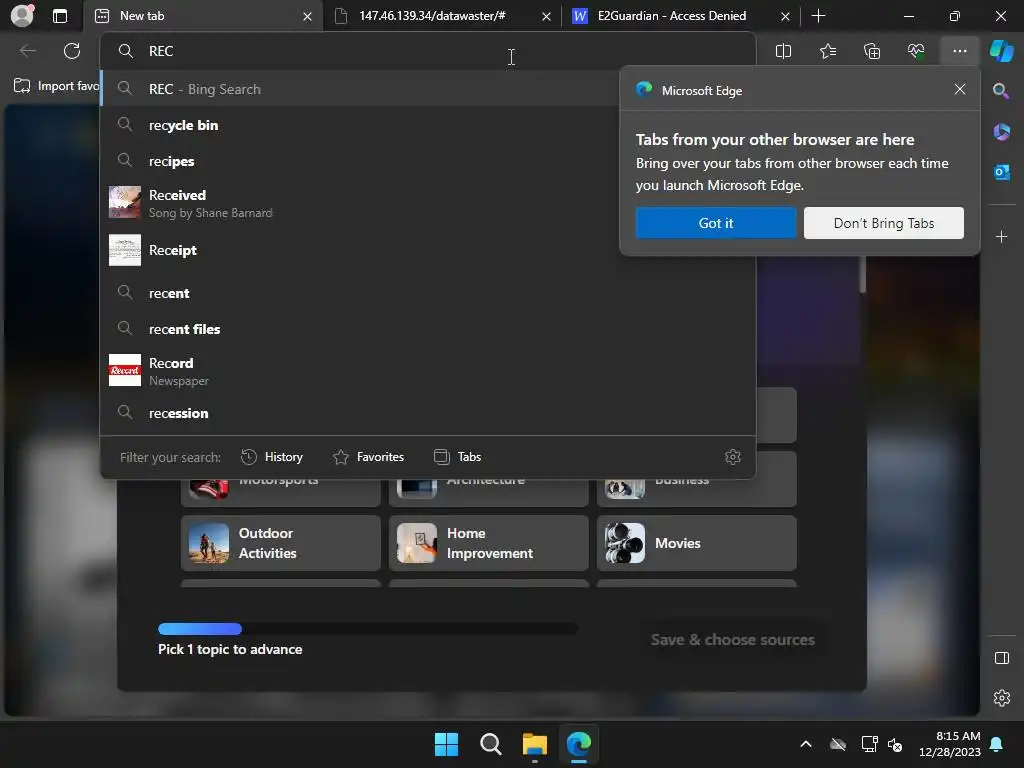Open the tab actions menu icon
This screenshot has height=768, width=1024.
point(59,16)
